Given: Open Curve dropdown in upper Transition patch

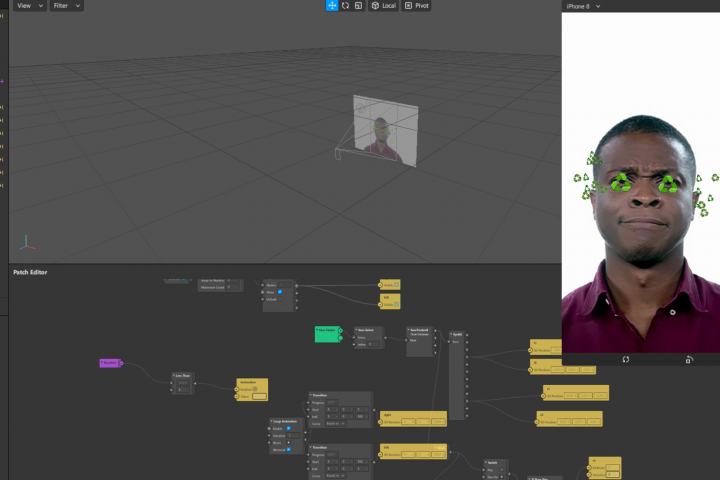Looking at the screenshot, I should point(336,424).
